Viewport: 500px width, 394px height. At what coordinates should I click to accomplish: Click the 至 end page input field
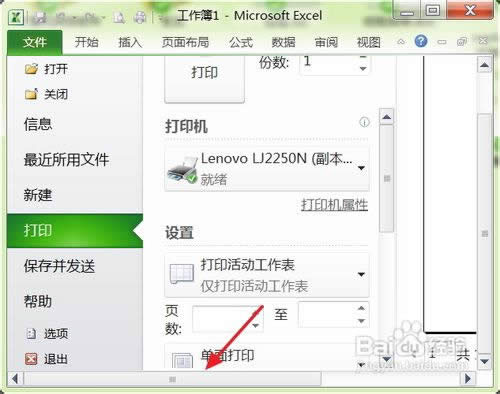tap(326, 315)
